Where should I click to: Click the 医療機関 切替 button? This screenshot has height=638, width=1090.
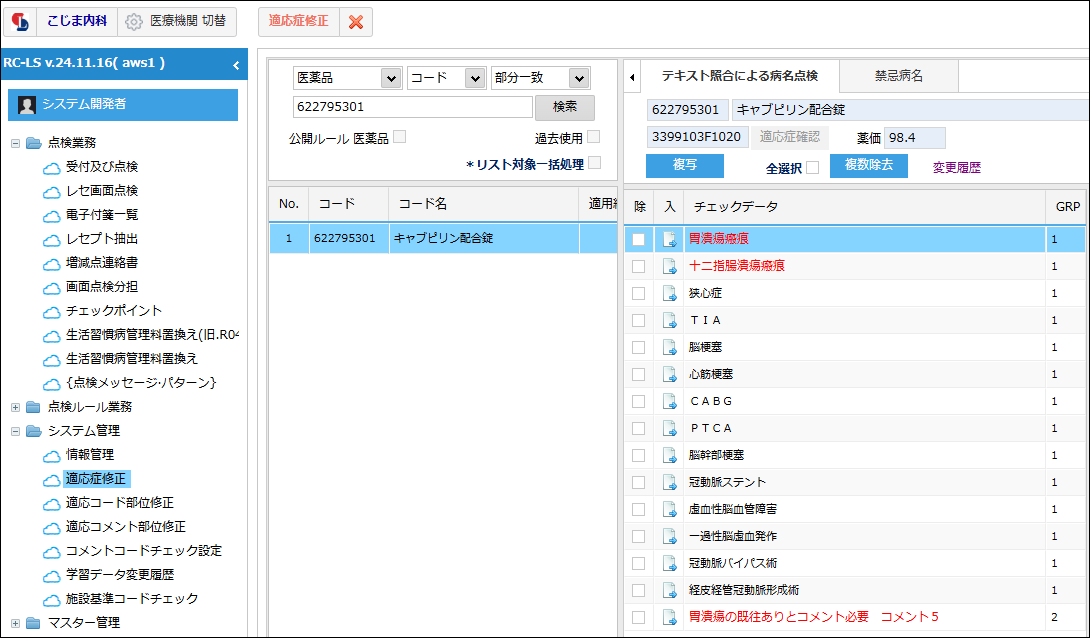[177, 22]
